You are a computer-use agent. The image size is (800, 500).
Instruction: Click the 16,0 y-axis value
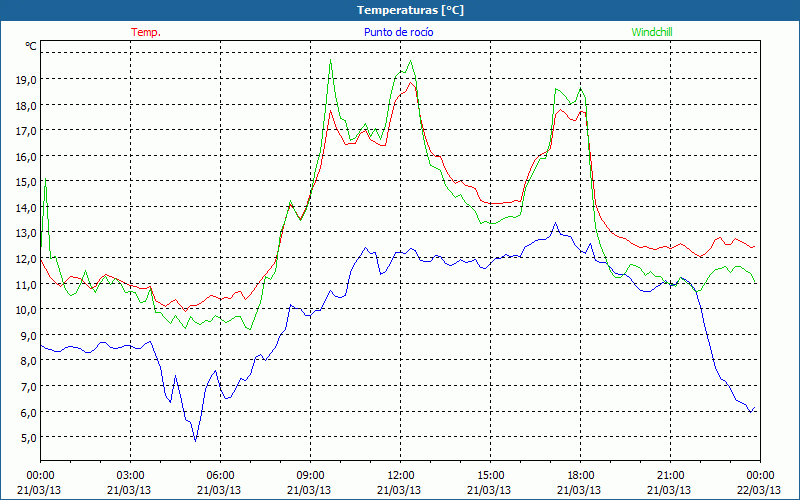pyautogui.click(x=27, y=157)
